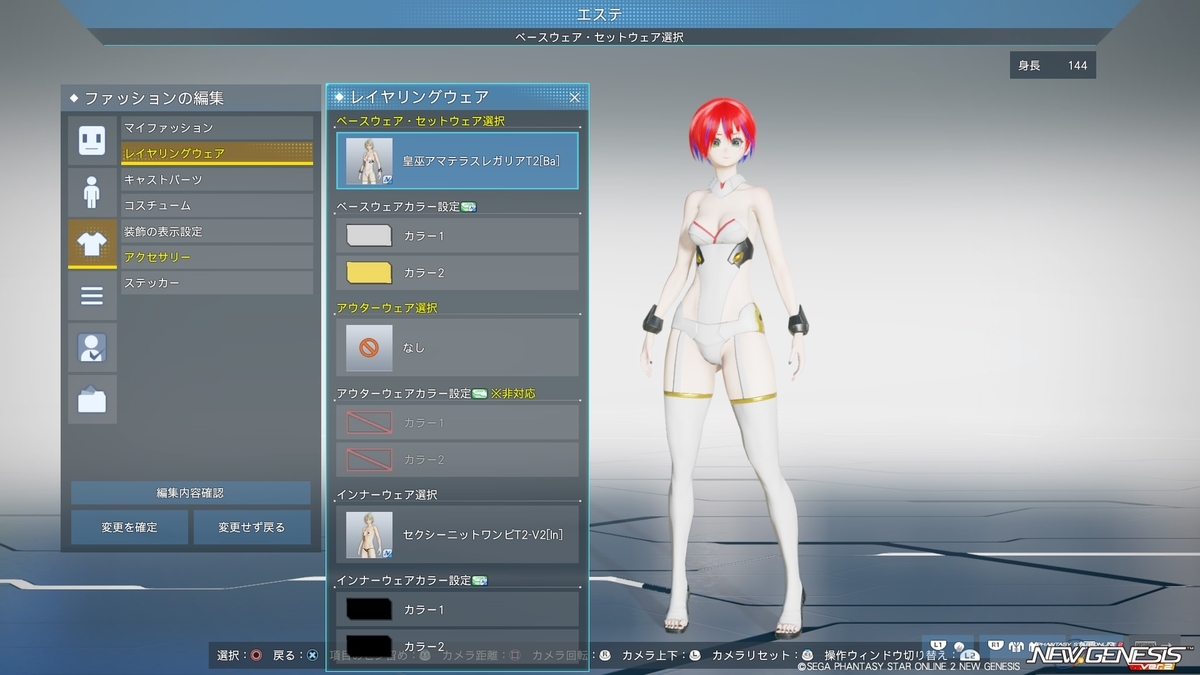Select レイヤリングウェア menu entry
Image resolution: width=1200 pixels, height=675 pixels.
tap(217, 154)
